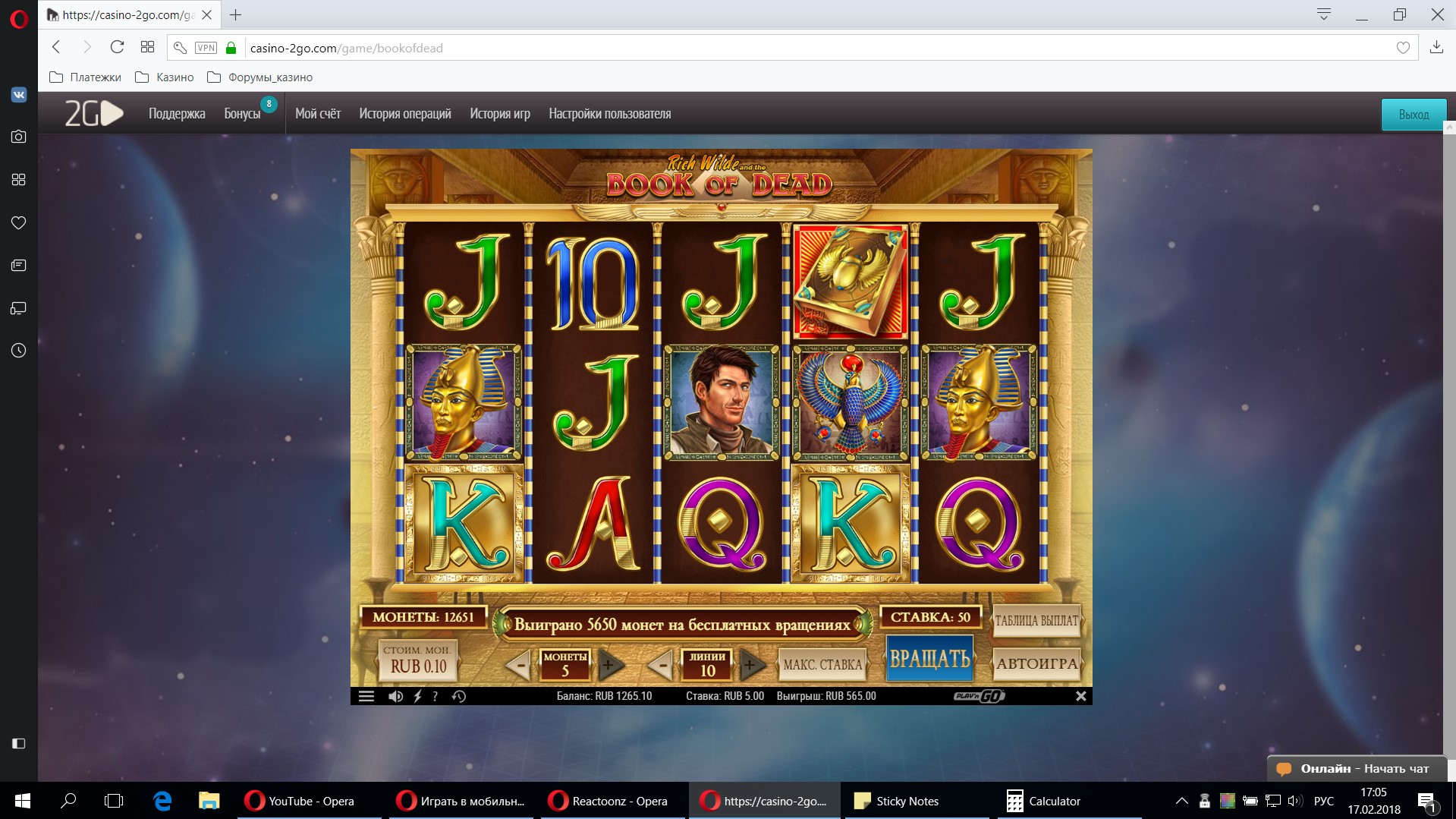Launch Microsoft Edge from taskbar
The height and width of the screenshot is (819, 1456).
pos(162,801)
